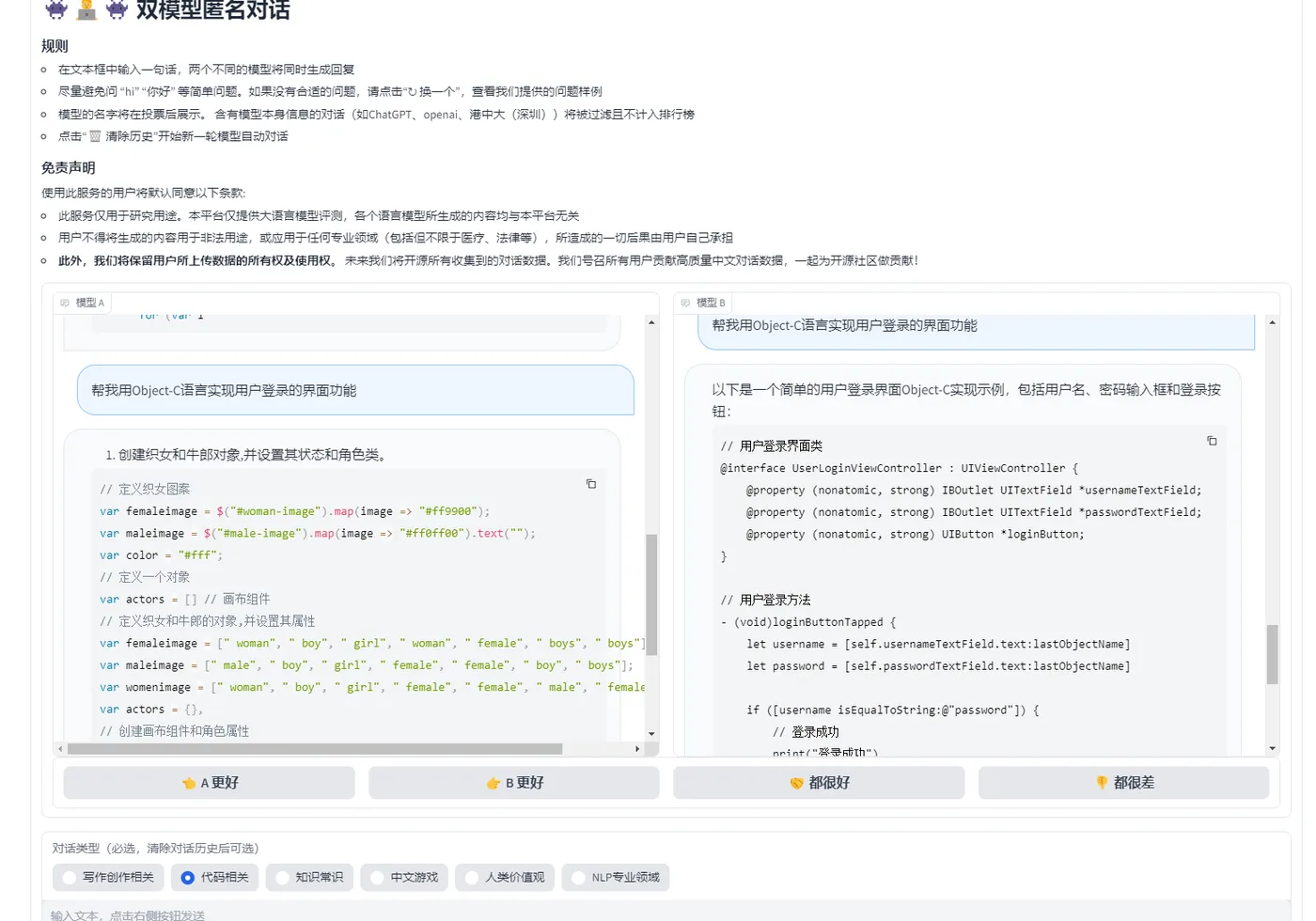Screen dimensions: 1316x921
Task: Click Model A horizontal scroll left arrow
Action: click(60, 749)
